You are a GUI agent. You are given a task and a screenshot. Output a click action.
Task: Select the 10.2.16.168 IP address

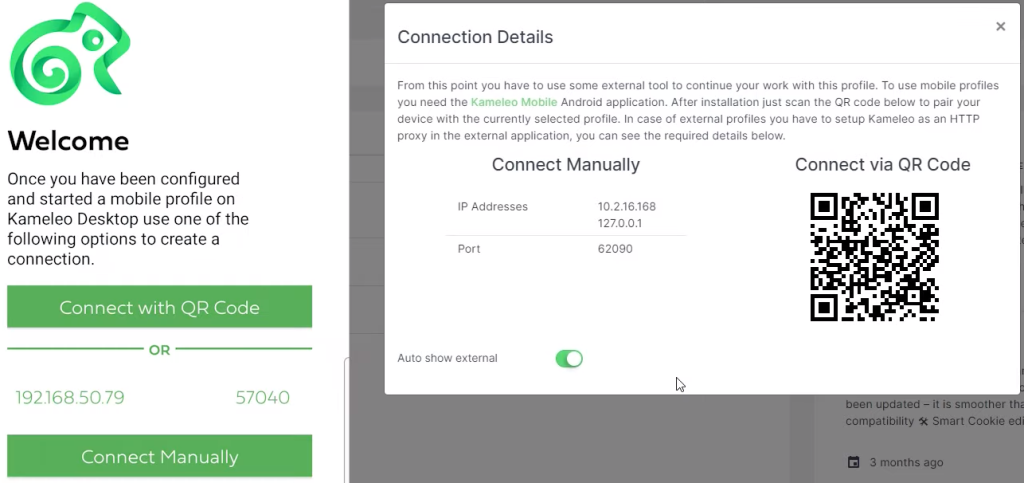coord(627,206)
